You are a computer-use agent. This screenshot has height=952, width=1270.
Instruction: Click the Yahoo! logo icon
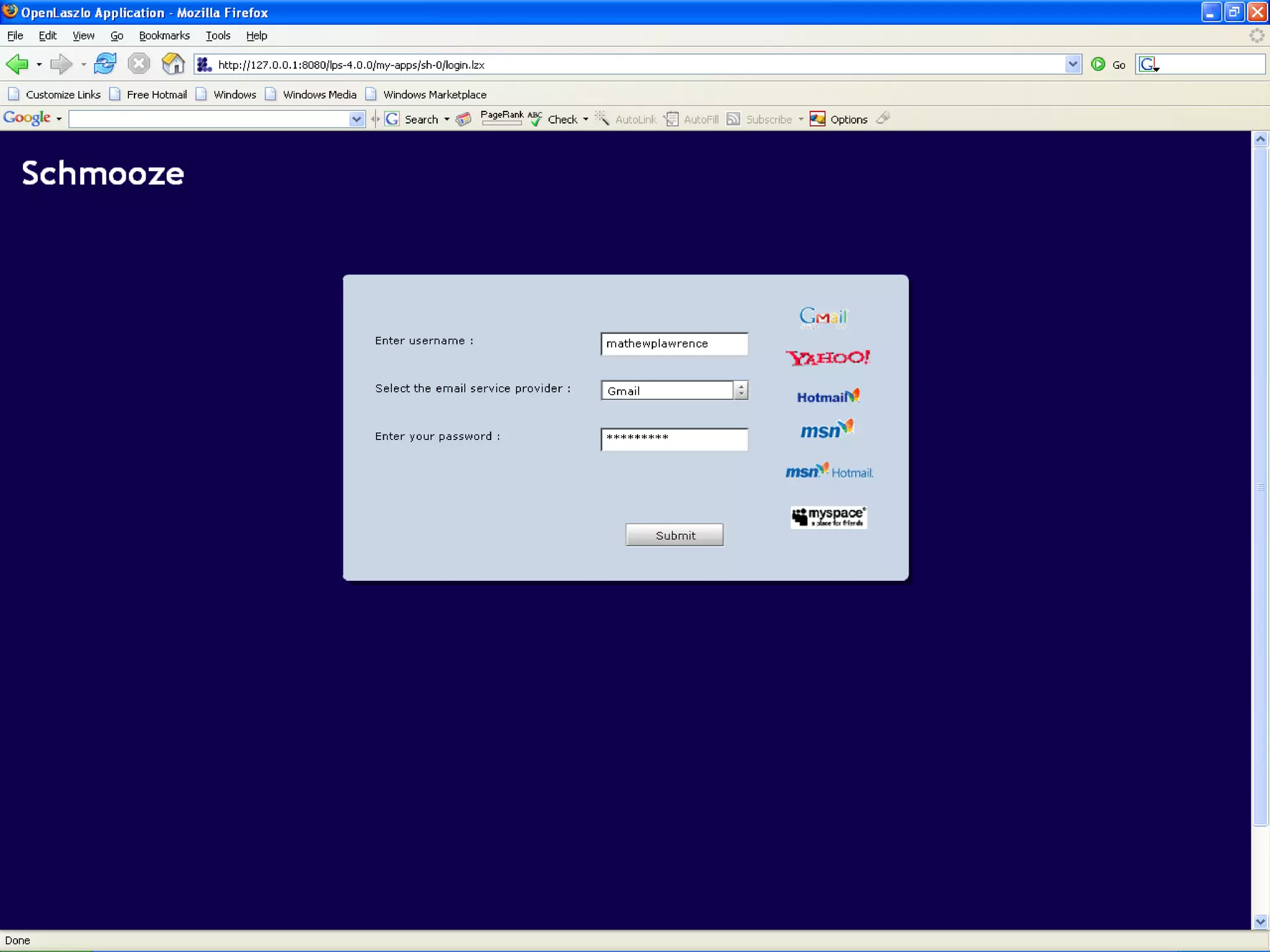point(828,358)
